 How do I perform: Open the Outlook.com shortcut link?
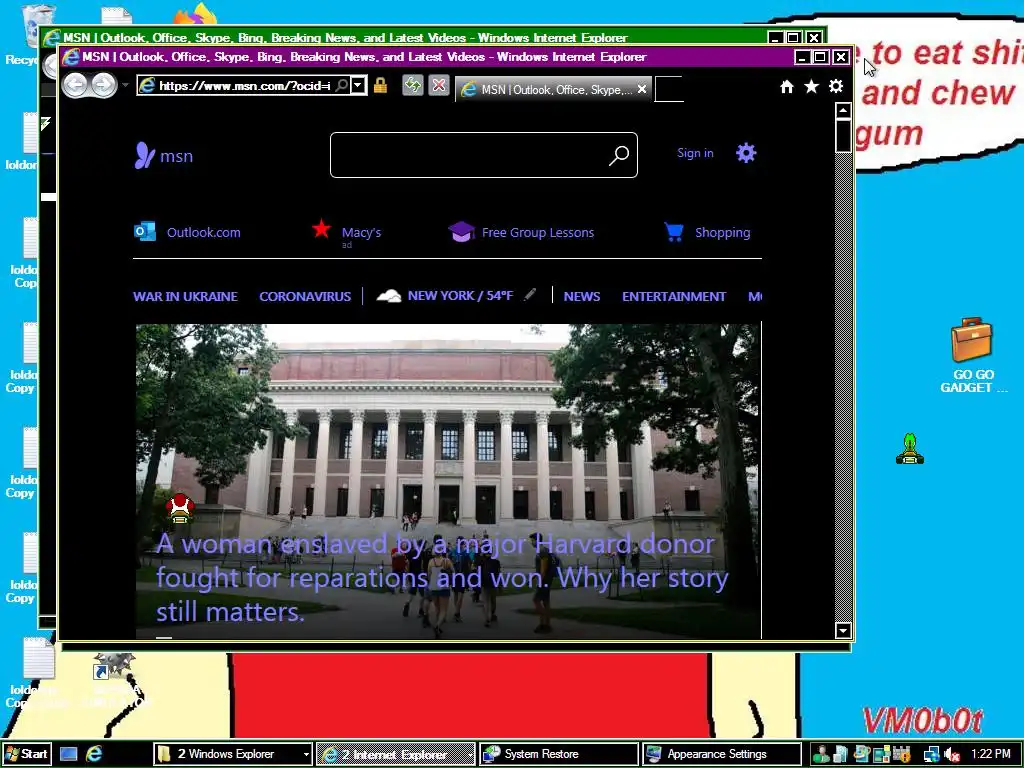[203, 232]
